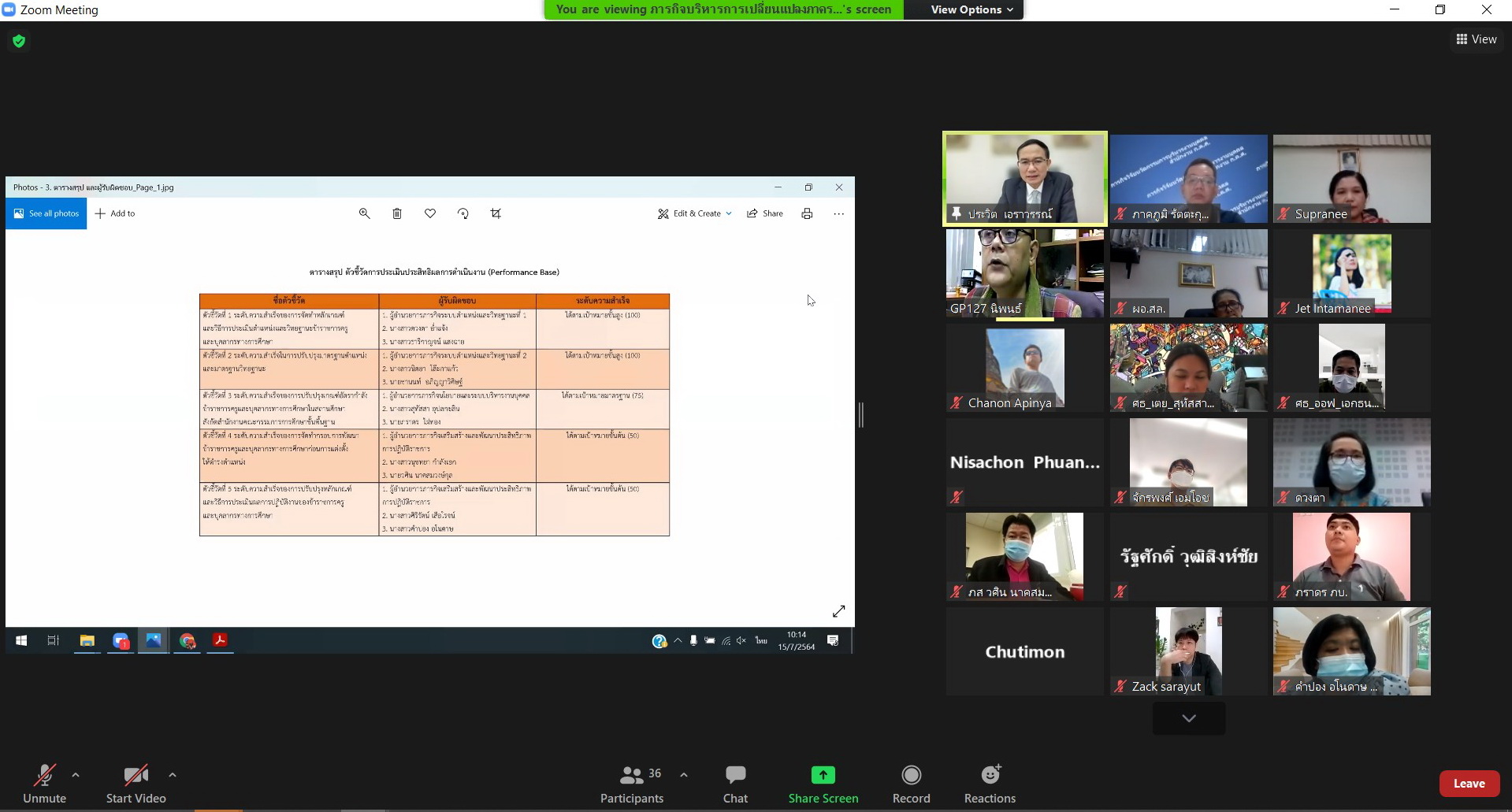Show hidden tray icons chevron

[x=678, y=641]
